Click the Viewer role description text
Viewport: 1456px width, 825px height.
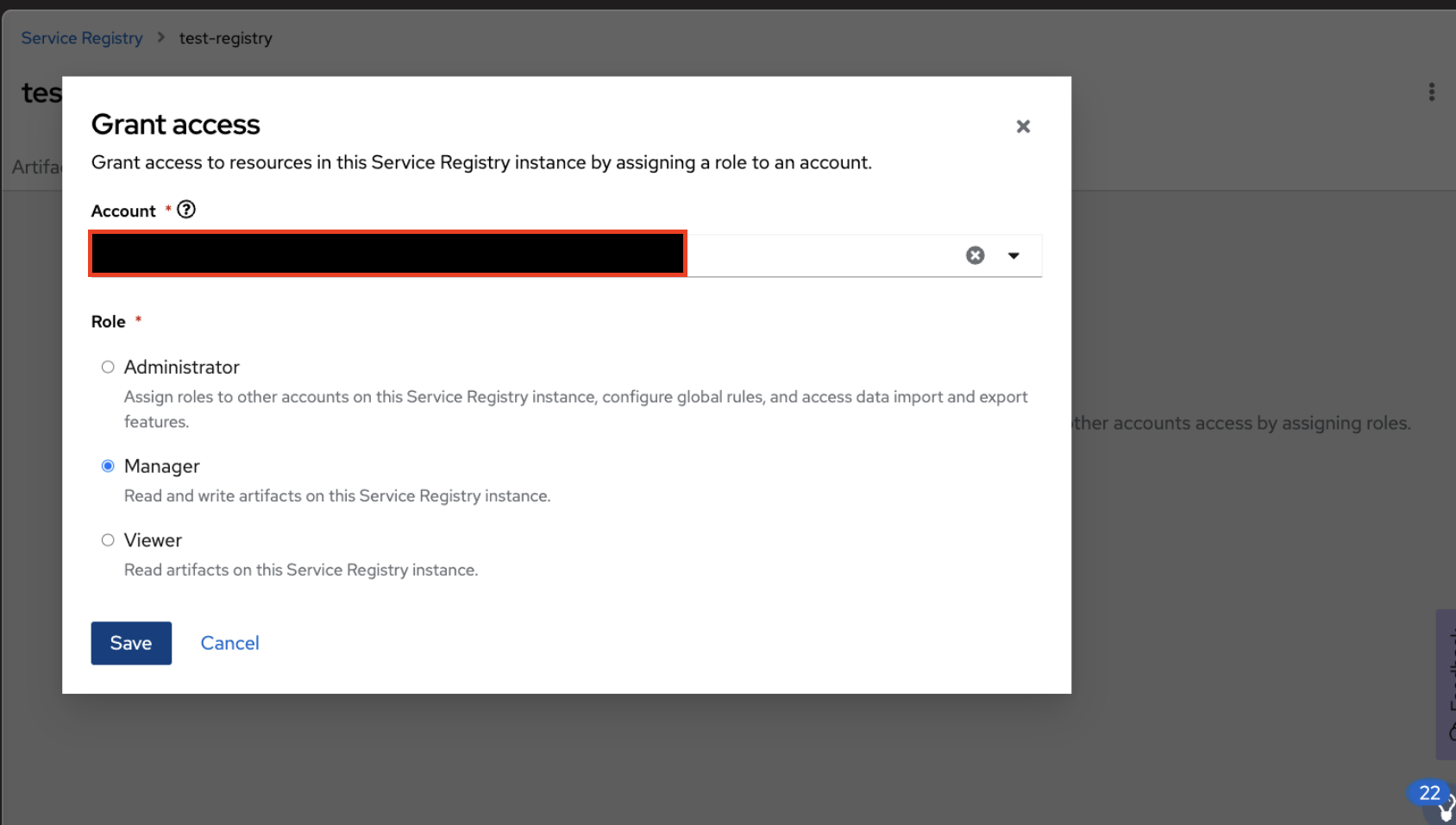[x=301, y=570]
